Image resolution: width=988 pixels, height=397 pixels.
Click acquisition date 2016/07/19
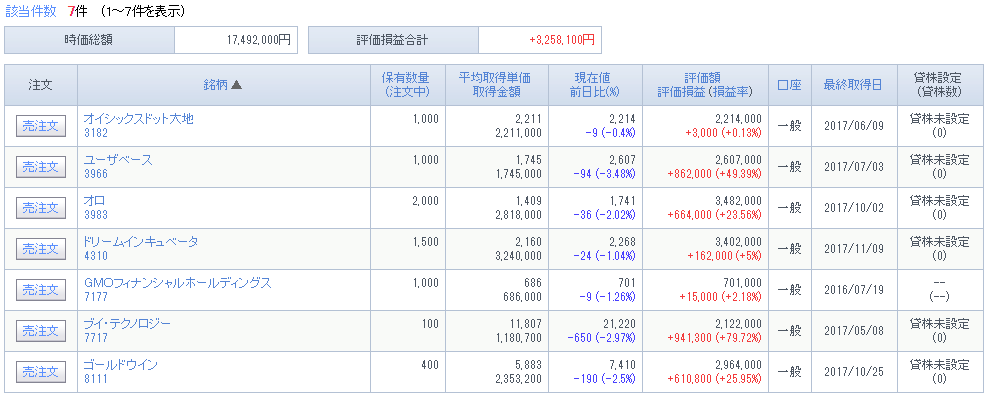coord(854,289)
